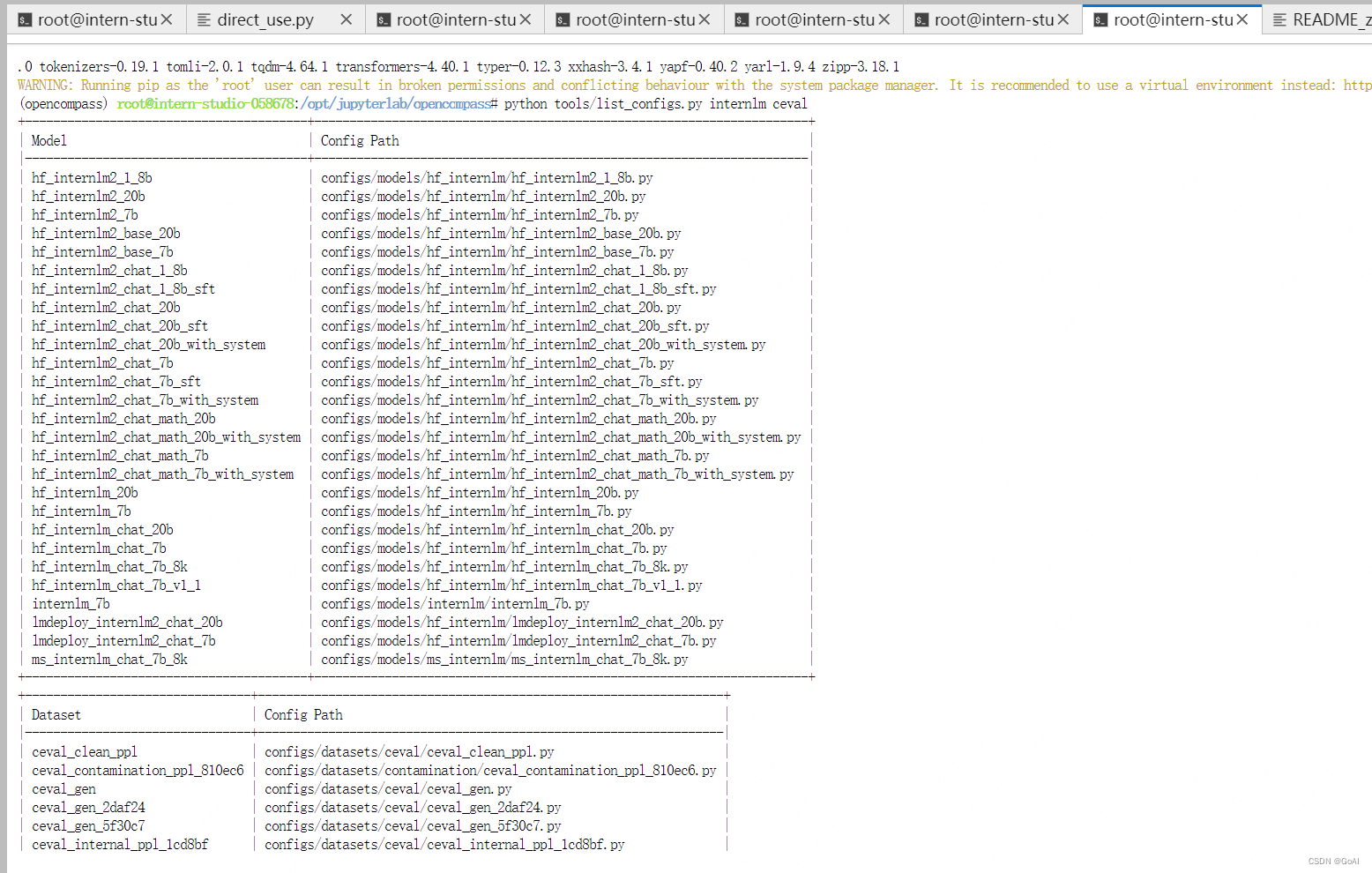1372x873 pixels.
Task: Click the model name 'hf_internlm_chat_7b_8k'
Action: click(109, 567)
